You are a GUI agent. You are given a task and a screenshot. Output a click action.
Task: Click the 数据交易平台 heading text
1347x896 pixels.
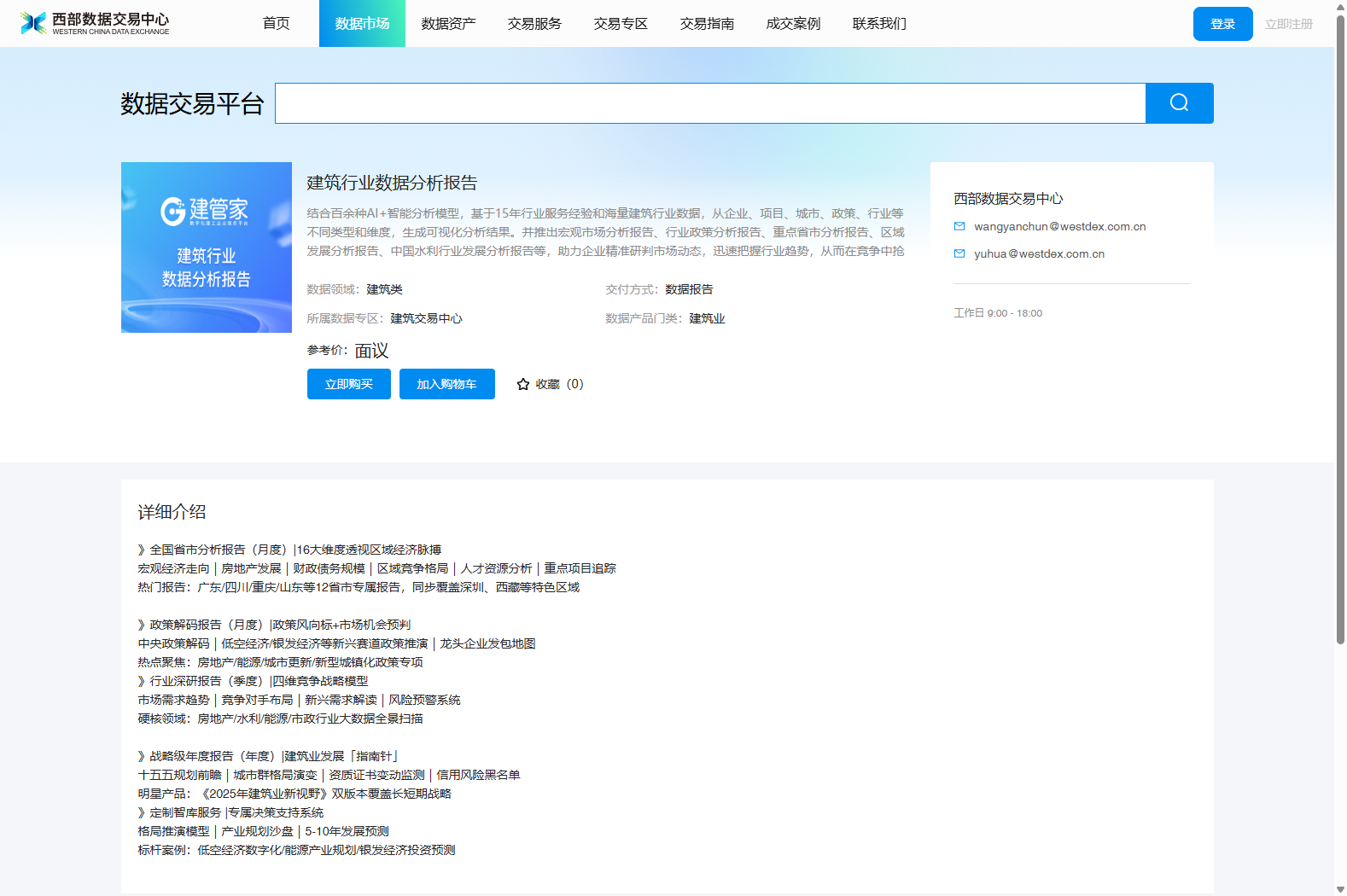(x=192, y=104)
